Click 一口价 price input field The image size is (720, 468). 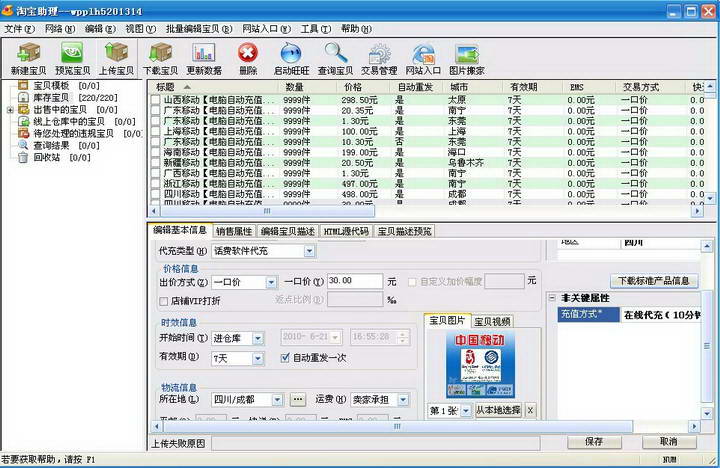tap(354, 281)
